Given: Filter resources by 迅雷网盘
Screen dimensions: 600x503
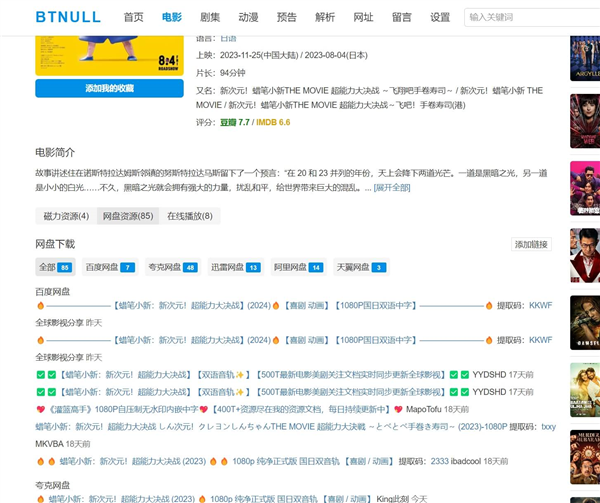Looking at the screenshot, I should 235,267.
